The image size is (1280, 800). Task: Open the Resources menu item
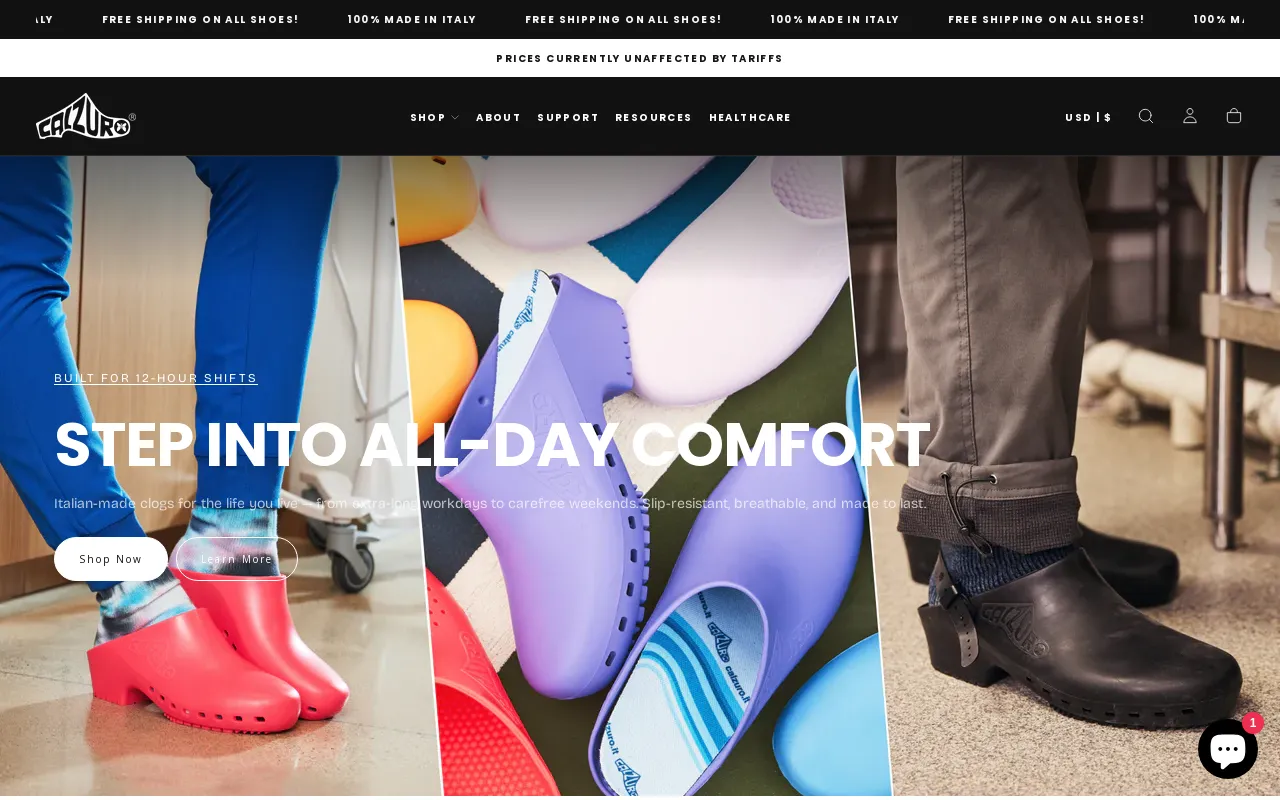[x=653, y=118]
